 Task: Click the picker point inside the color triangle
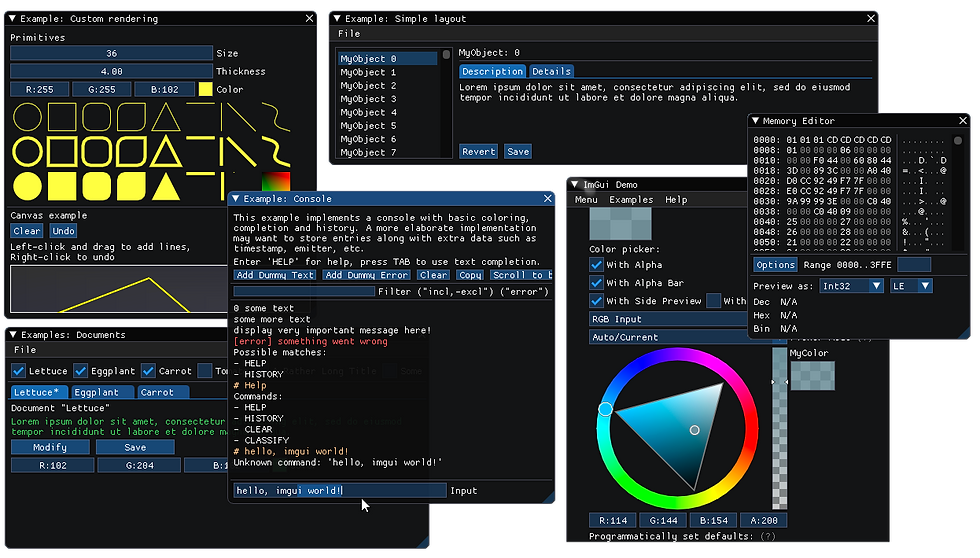694,430
